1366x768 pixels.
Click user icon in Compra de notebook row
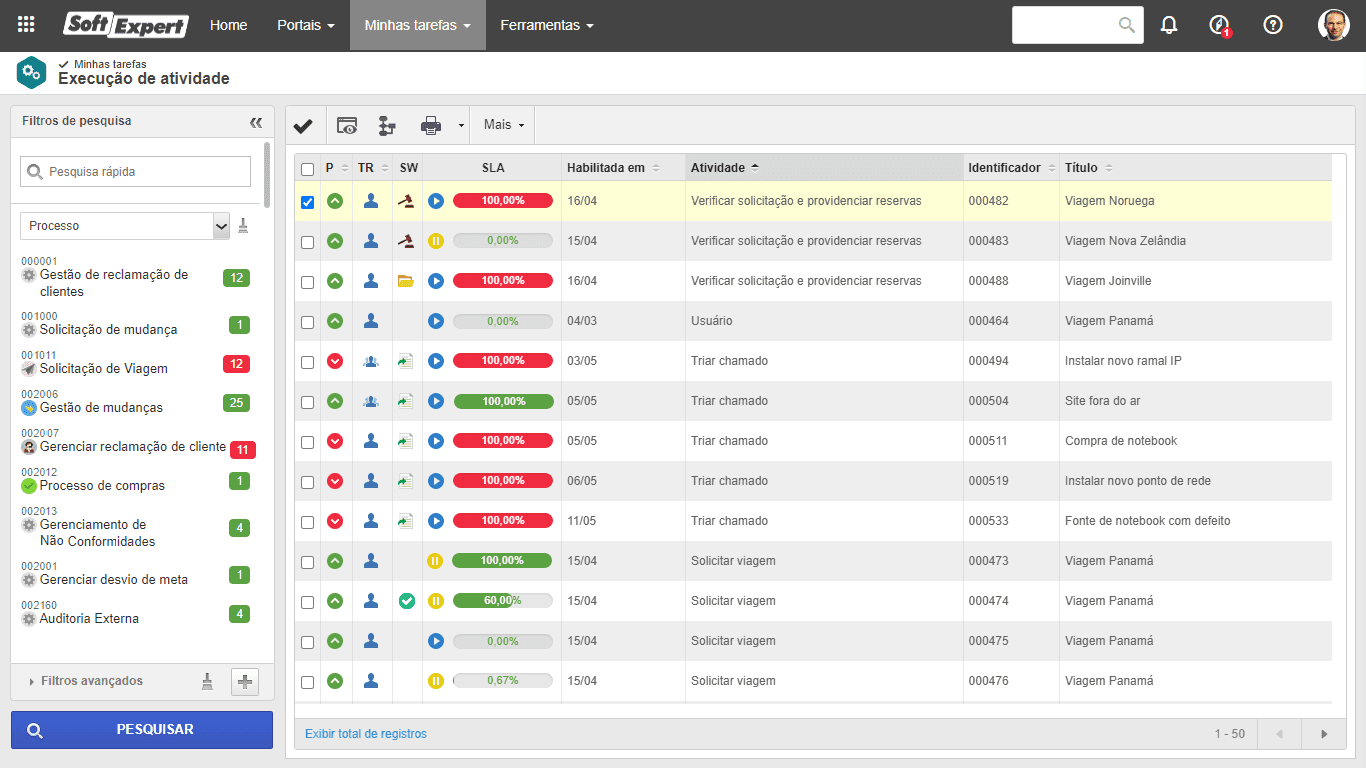tap(371, 441)
